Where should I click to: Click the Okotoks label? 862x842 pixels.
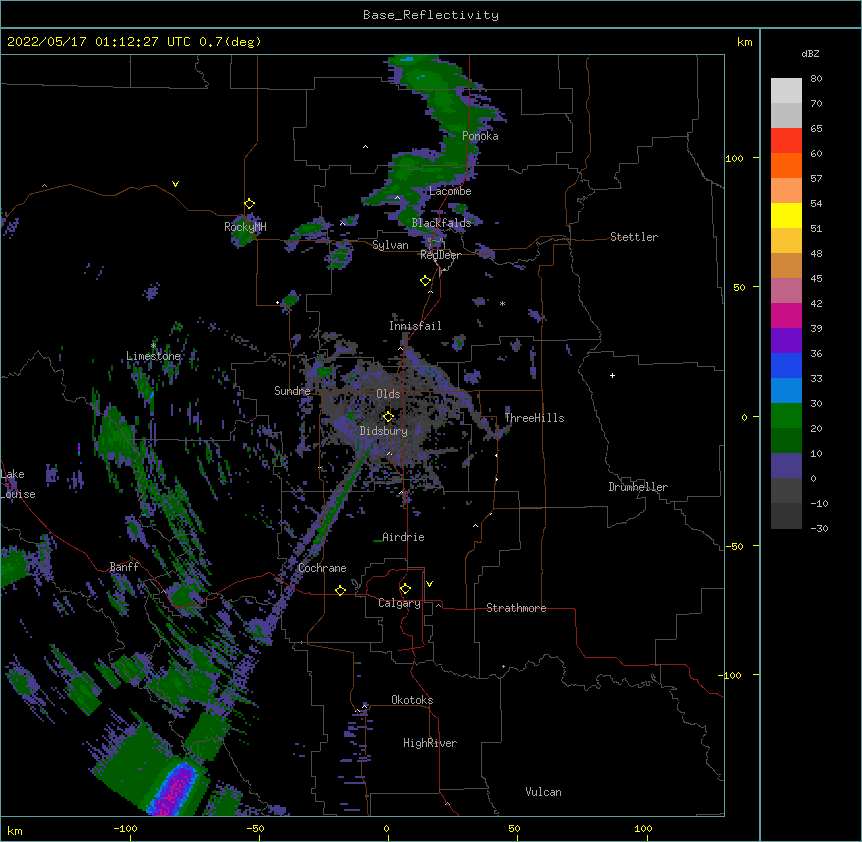[412, 700]
